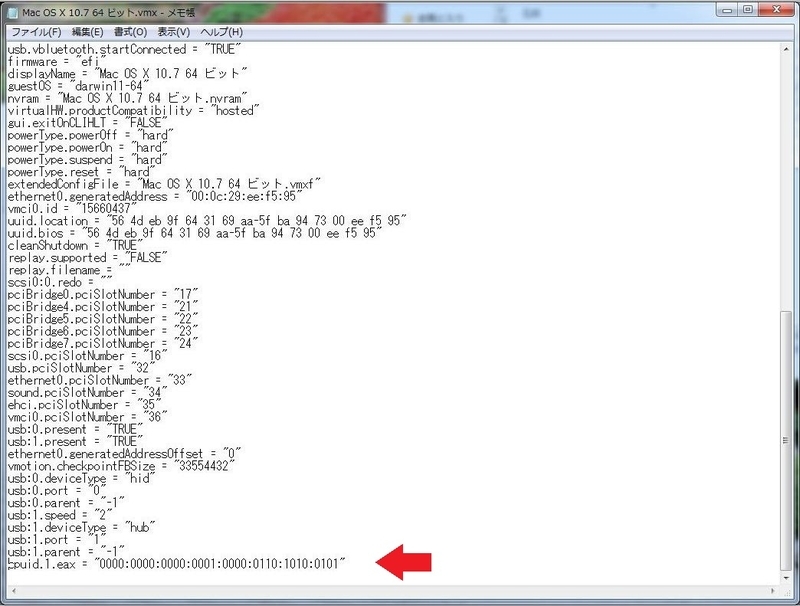Click the pciBridge4.pciSlotNumber line
This screenshot has height=606, width=800.
pos(103,307)
